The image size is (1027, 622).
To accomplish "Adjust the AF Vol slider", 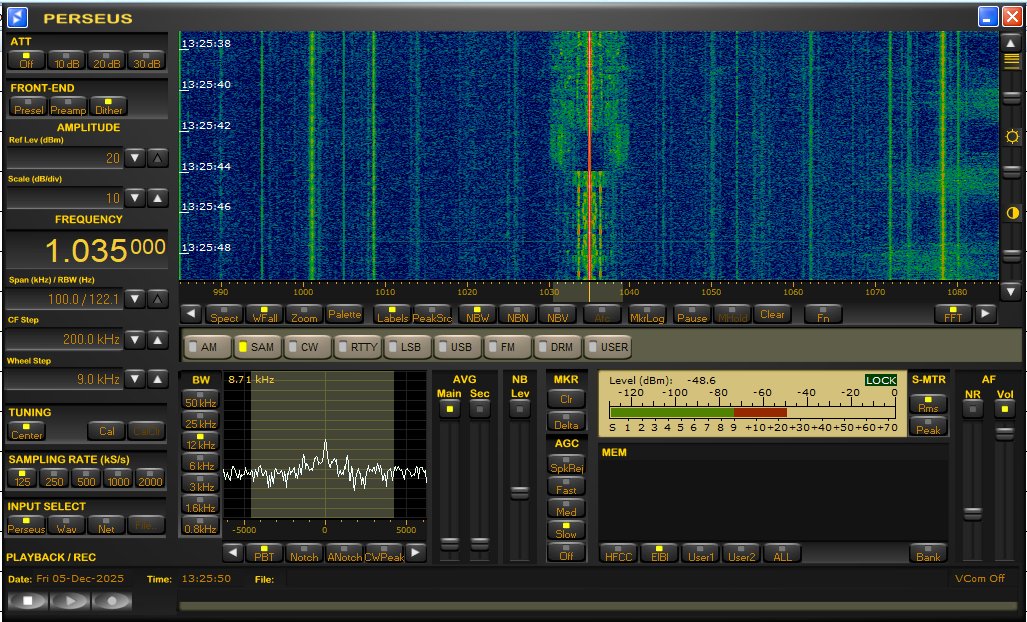I will coord(1004,433).
